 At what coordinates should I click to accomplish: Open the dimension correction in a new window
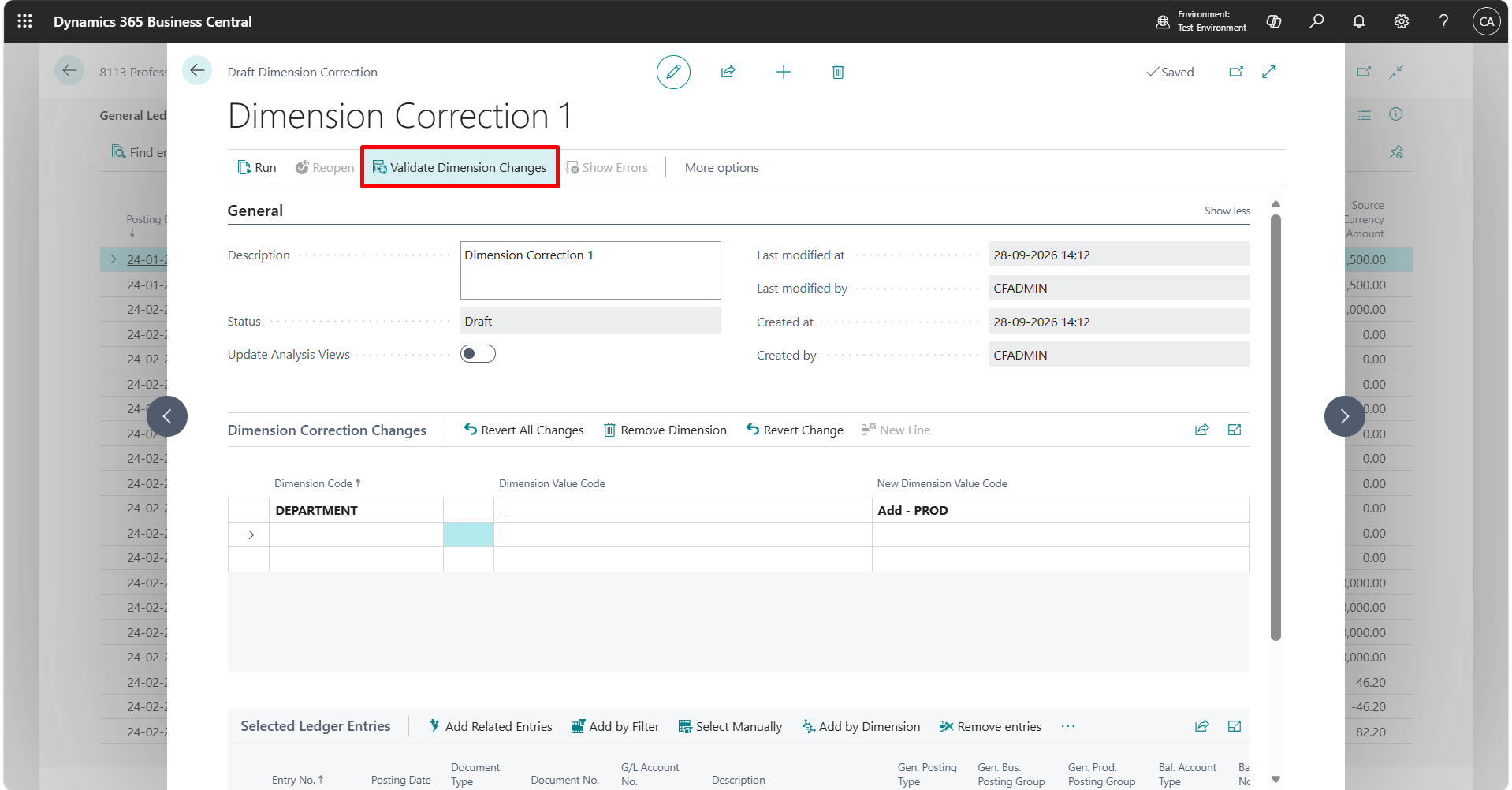(1236, 72)
